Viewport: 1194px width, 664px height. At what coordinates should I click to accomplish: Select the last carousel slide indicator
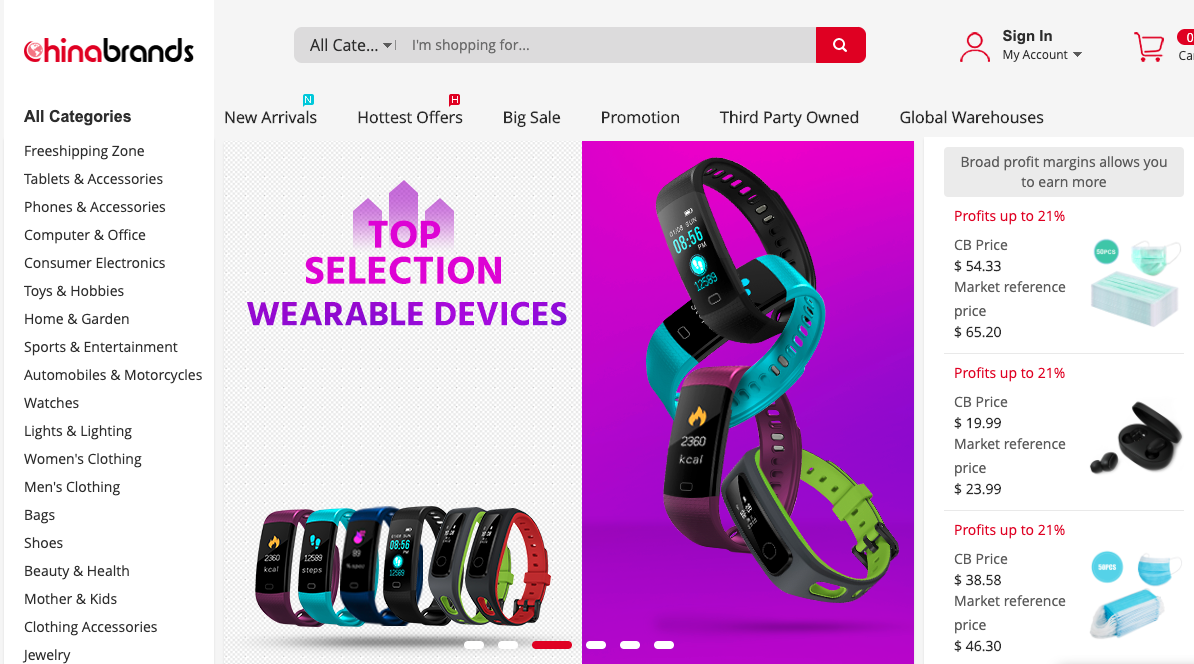[x=664, y=645]
